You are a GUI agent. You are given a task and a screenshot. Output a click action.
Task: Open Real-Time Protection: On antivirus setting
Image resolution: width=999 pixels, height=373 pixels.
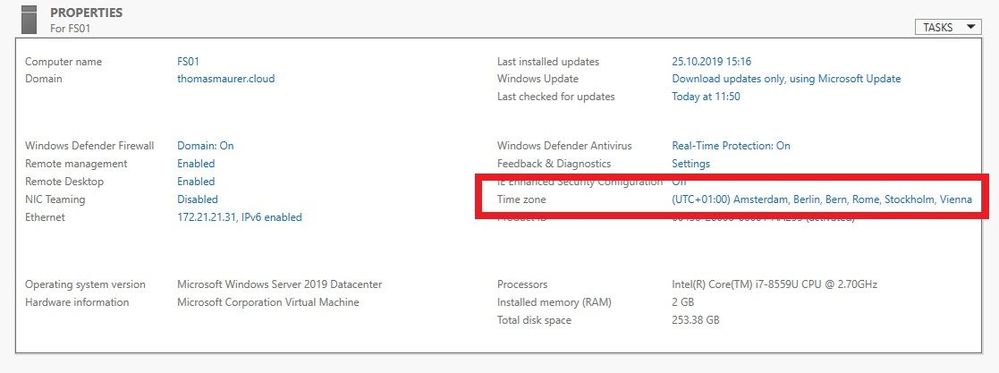[x=731, y=146]
